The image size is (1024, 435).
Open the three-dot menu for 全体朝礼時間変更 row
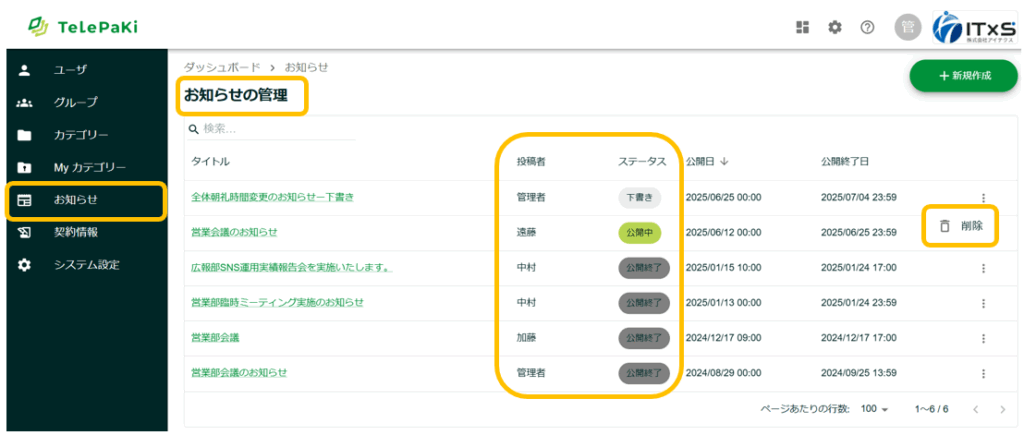(983, 198)
